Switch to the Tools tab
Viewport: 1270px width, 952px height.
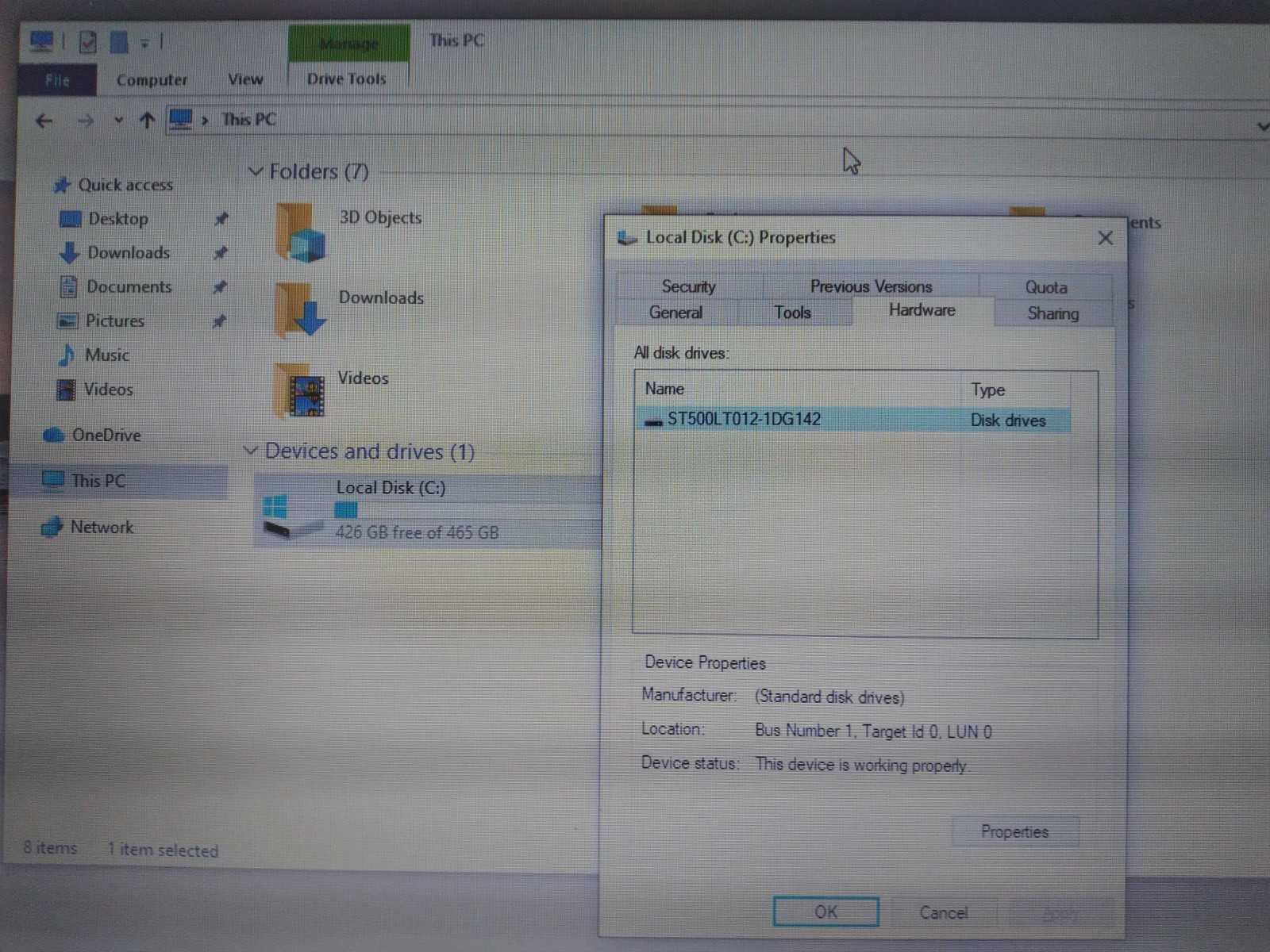[x=793, y=313]
